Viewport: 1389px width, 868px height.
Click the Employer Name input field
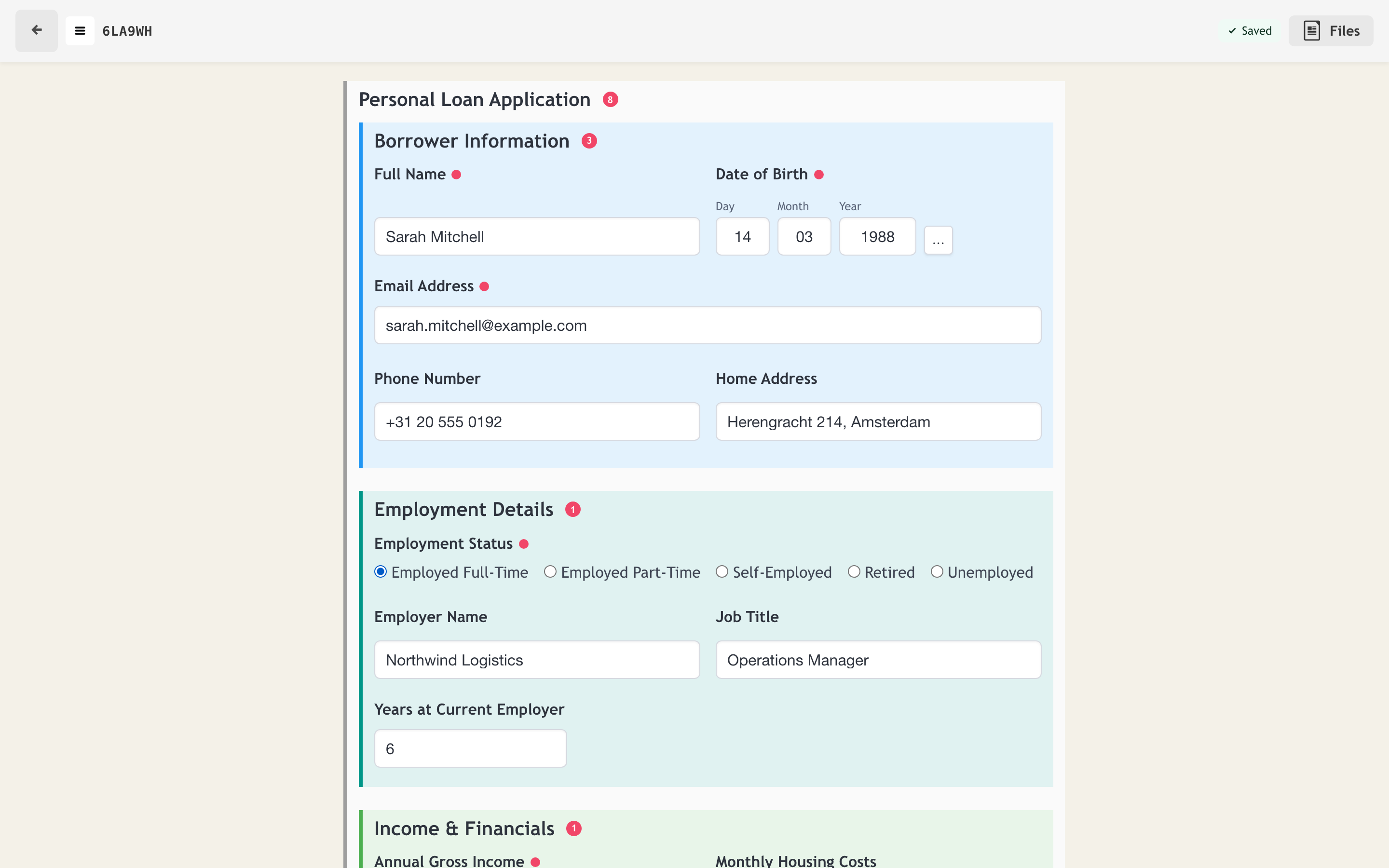coord(537,660)
